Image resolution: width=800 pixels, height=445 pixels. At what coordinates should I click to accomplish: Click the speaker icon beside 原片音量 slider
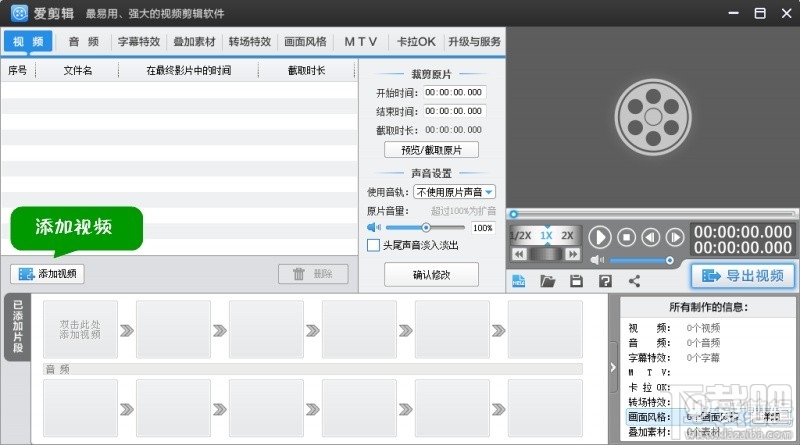coord(373,227)
